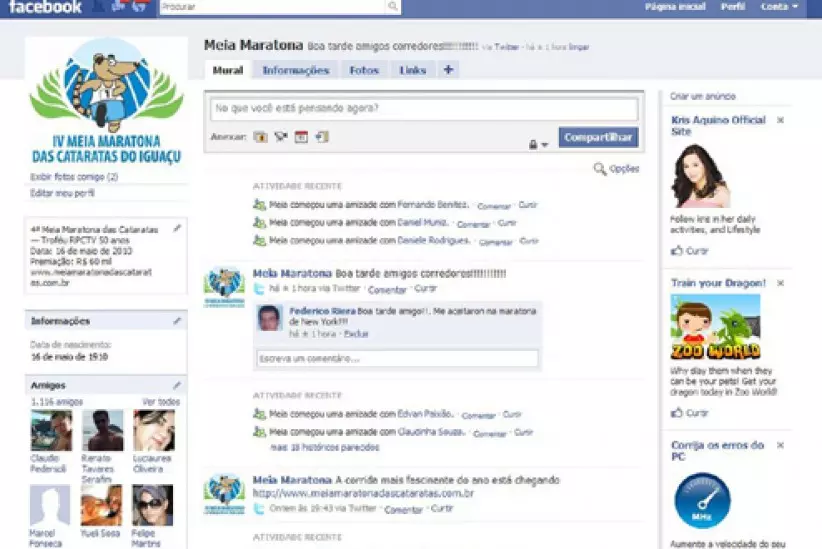Click the attach link icon
822x549 pixels.
click(x=321, y=137)
